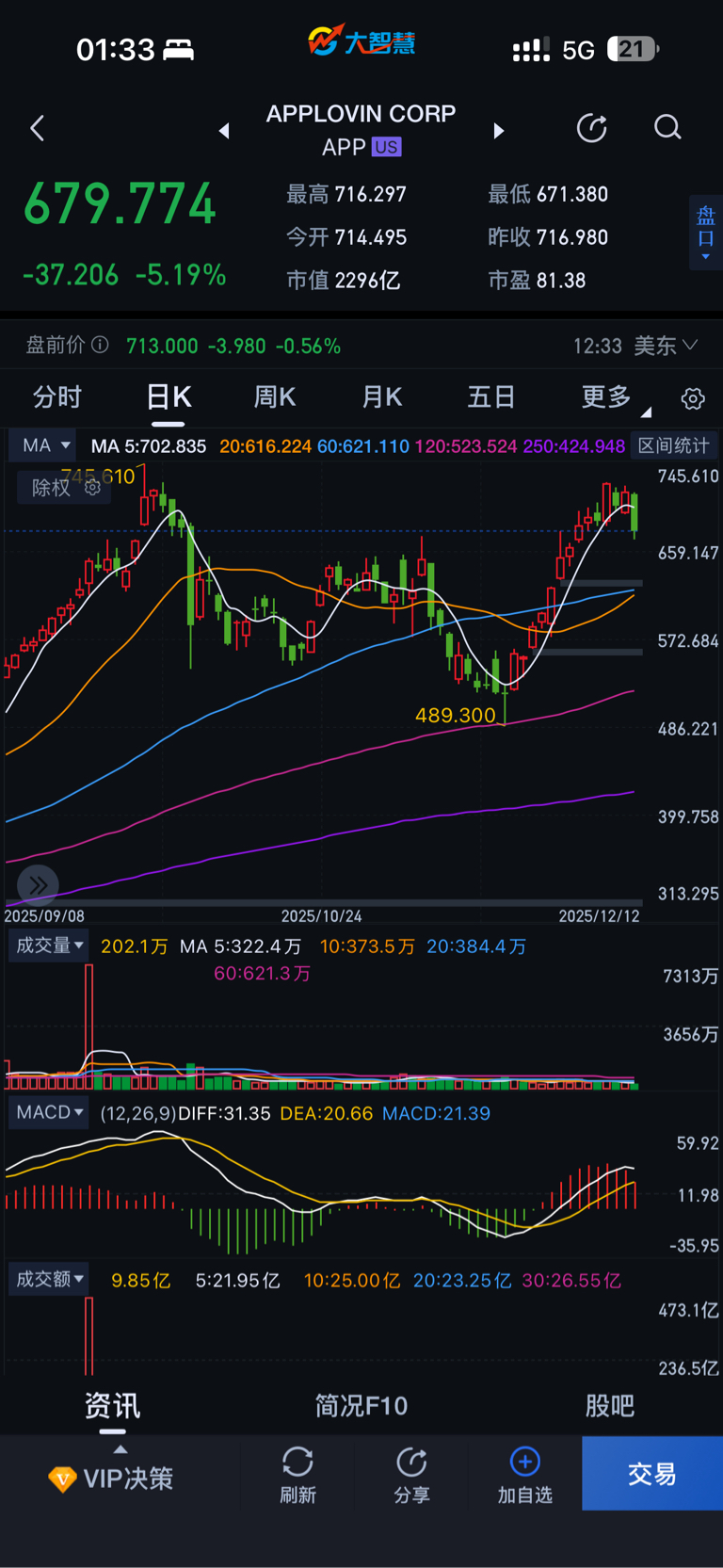Expand the 盘口 side panel
Screen dimensions: 723x1568
[x=706, y=233]
